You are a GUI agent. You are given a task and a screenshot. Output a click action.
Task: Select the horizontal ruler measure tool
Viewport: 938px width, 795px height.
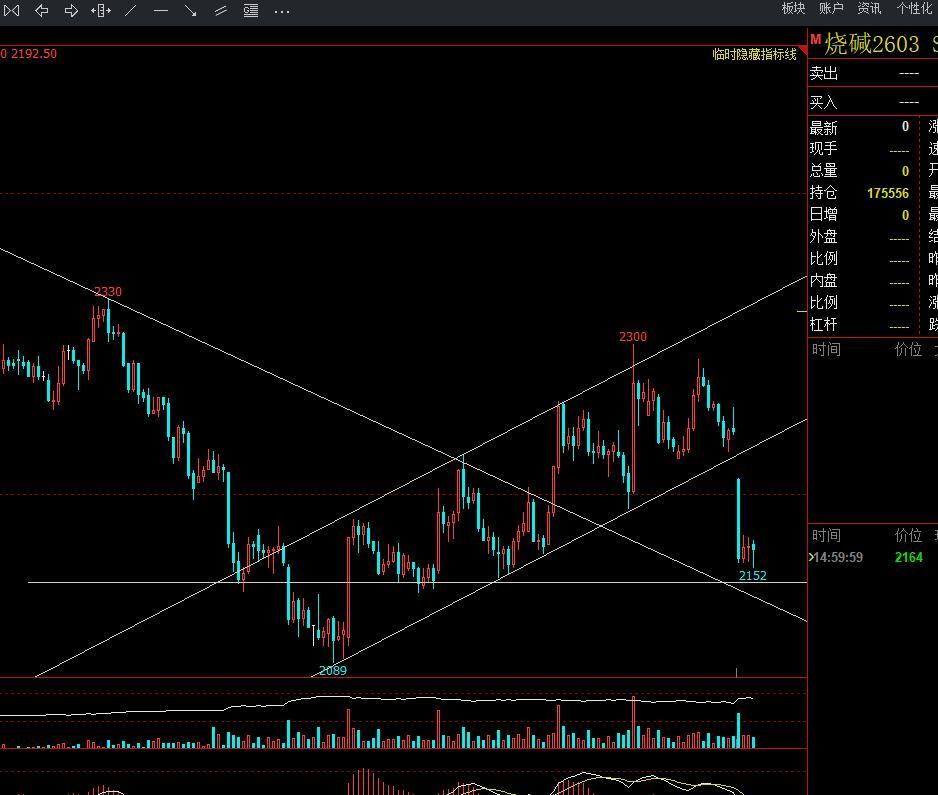click(101, 10)
